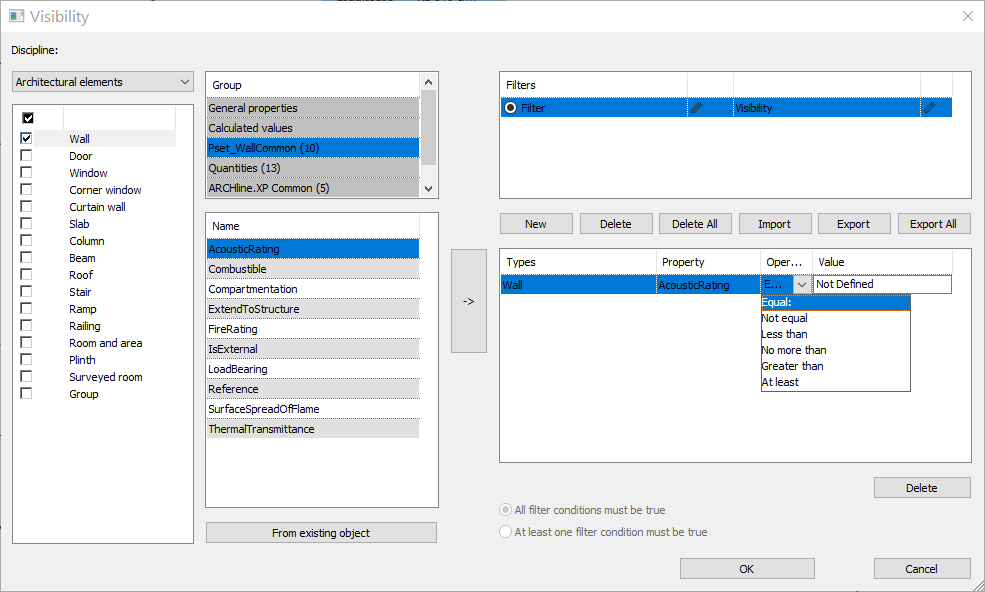Viewport: 985px width, 592px height.
Task: Click the Property column header
Action: click(x=709, y=262)
